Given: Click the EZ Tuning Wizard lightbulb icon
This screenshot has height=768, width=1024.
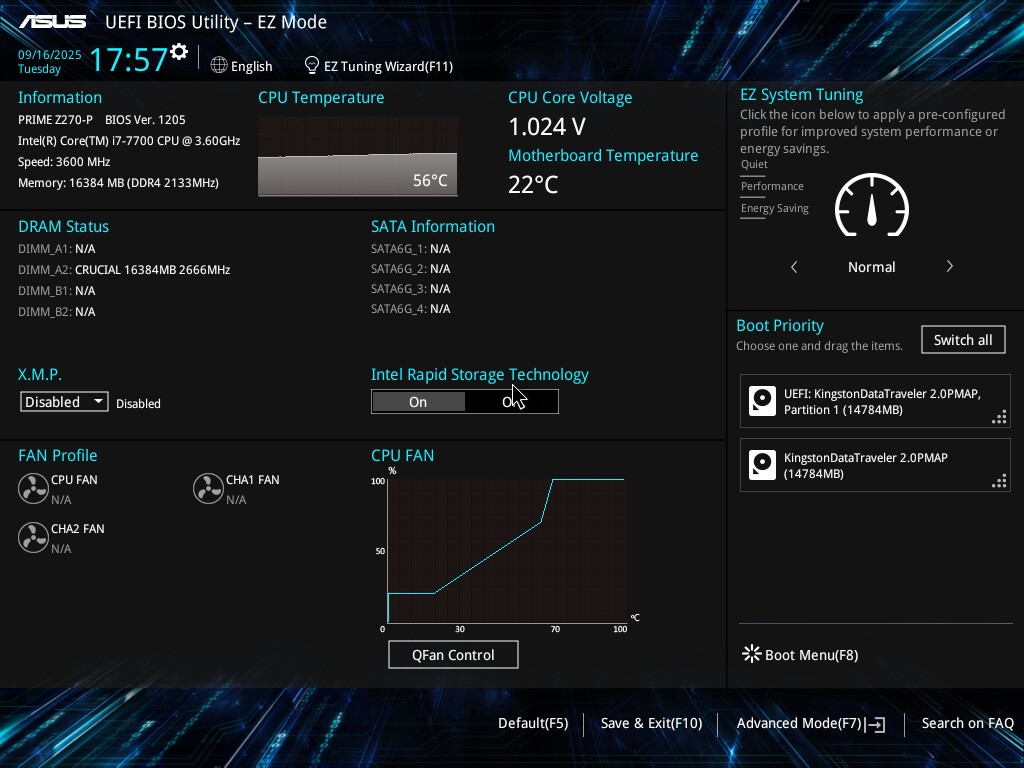Looking at the screenshot, I should [x=312, y=65].
